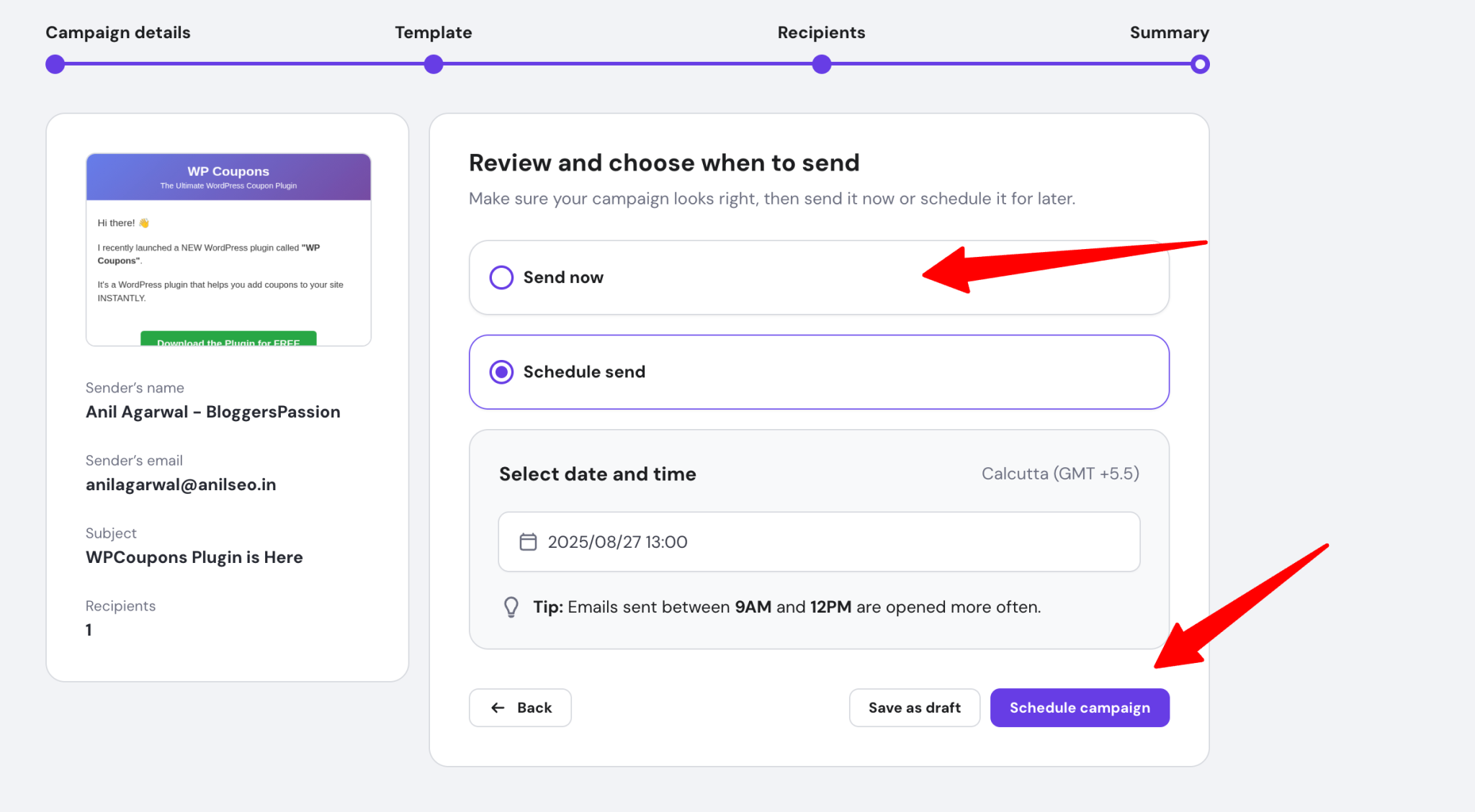Click the calendar icon in the date field
Viewport: 1475px width, 812px height.
click(528, 541)
